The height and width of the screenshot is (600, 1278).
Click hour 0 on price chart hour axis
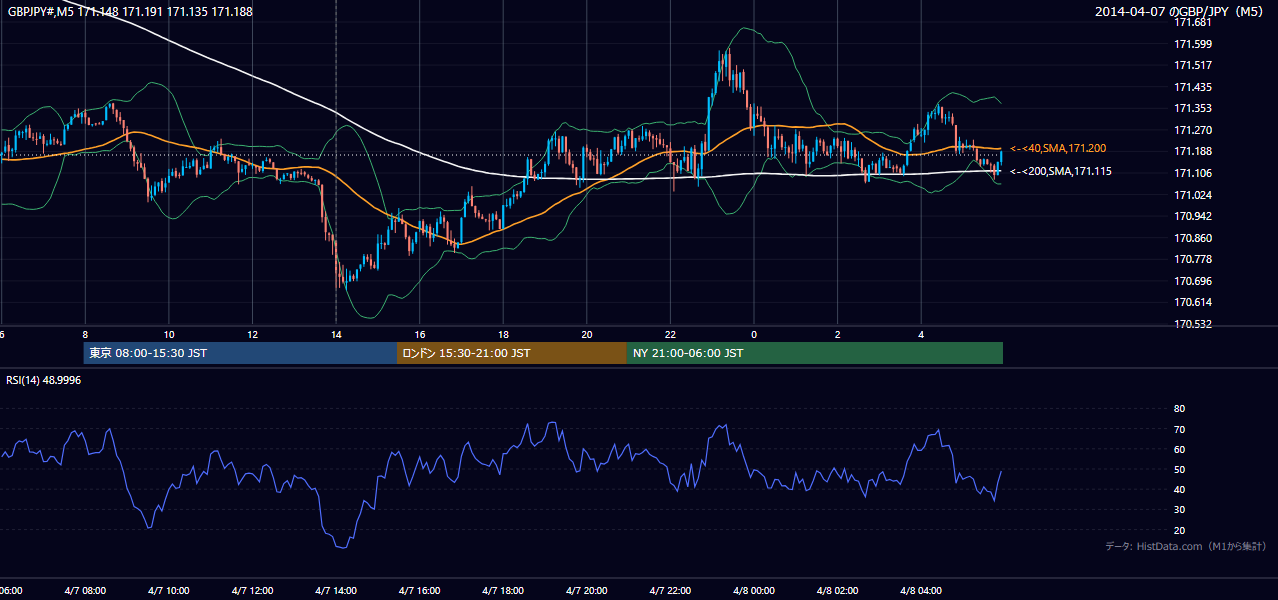[x=754, y=334]
